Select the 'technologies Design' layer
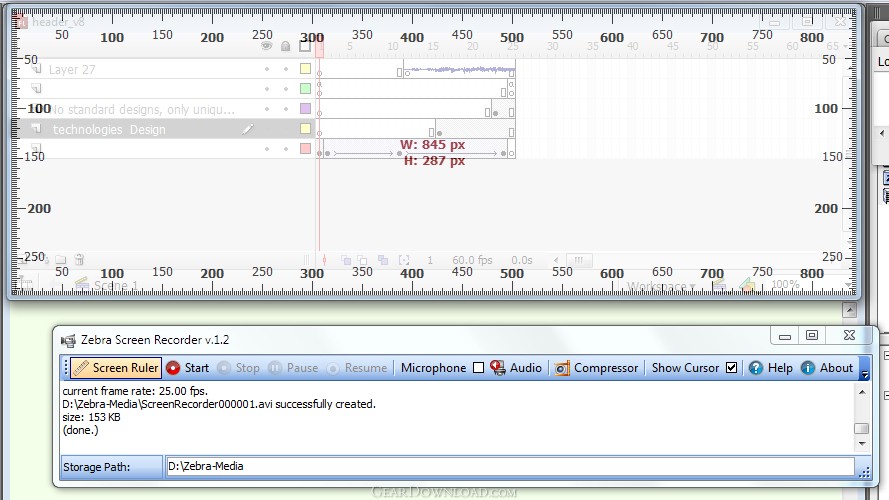Viewport: 889px width, 500px height. (164, 129)
